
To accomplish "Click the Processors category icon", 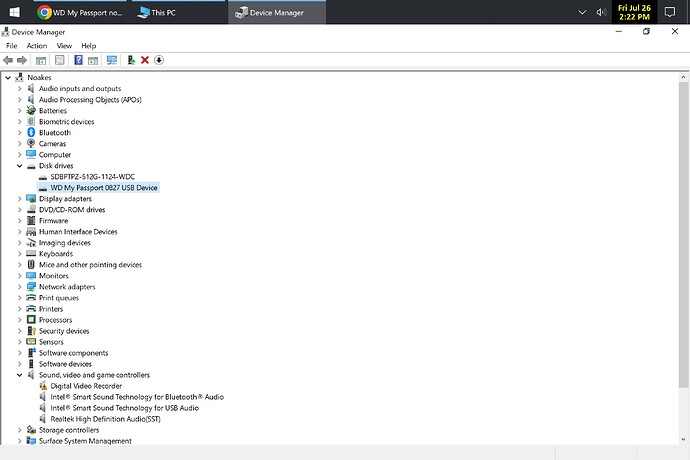I will coord(31,320).
